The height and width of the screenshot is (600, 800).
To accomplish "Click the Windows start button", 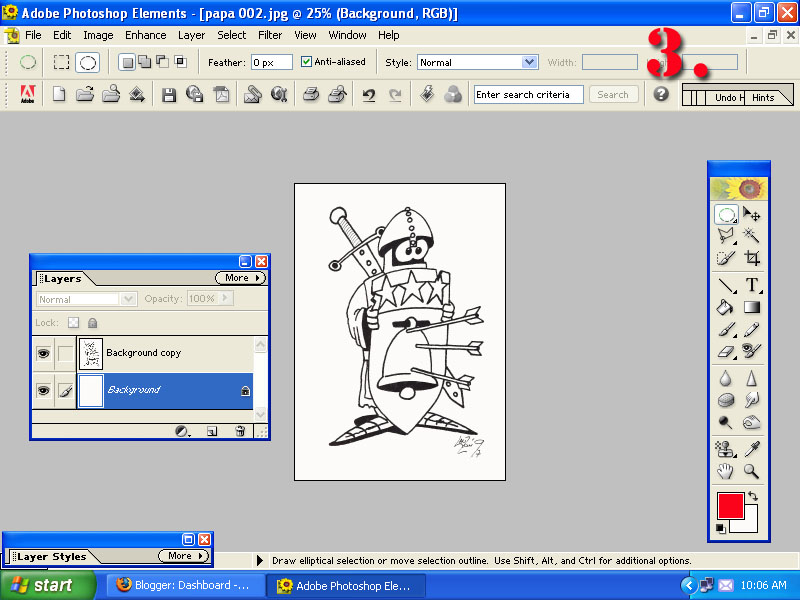I will [48, 585].
